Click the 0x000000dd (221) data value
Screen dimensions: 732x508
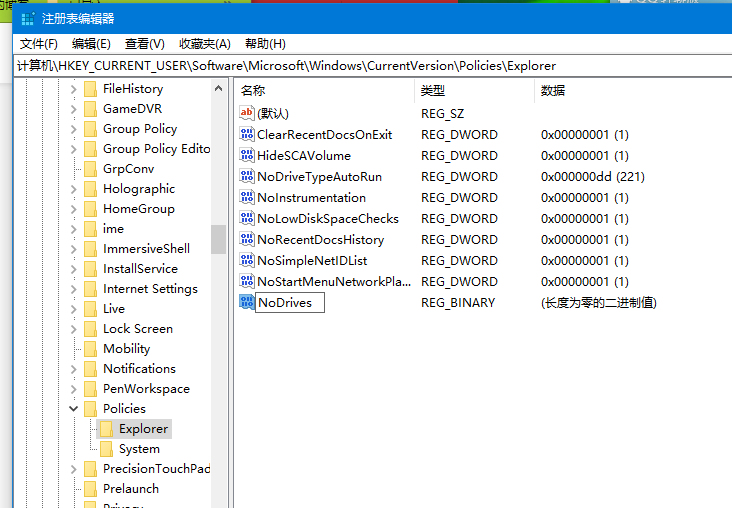click(592, 176)
